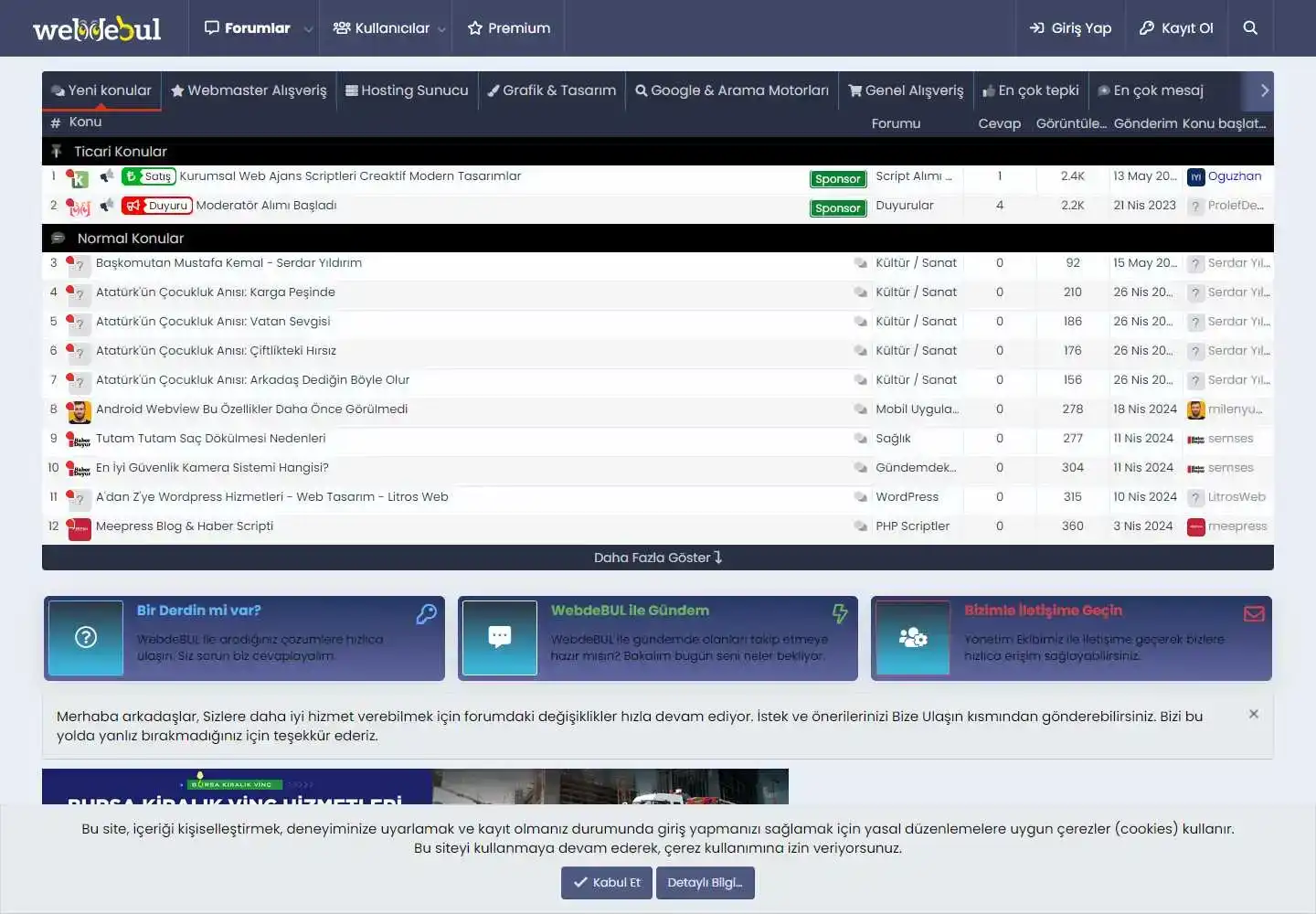
Task: Click the envelope icon in Bizimle İletişime Geçin card
Action: [1254, 614]
